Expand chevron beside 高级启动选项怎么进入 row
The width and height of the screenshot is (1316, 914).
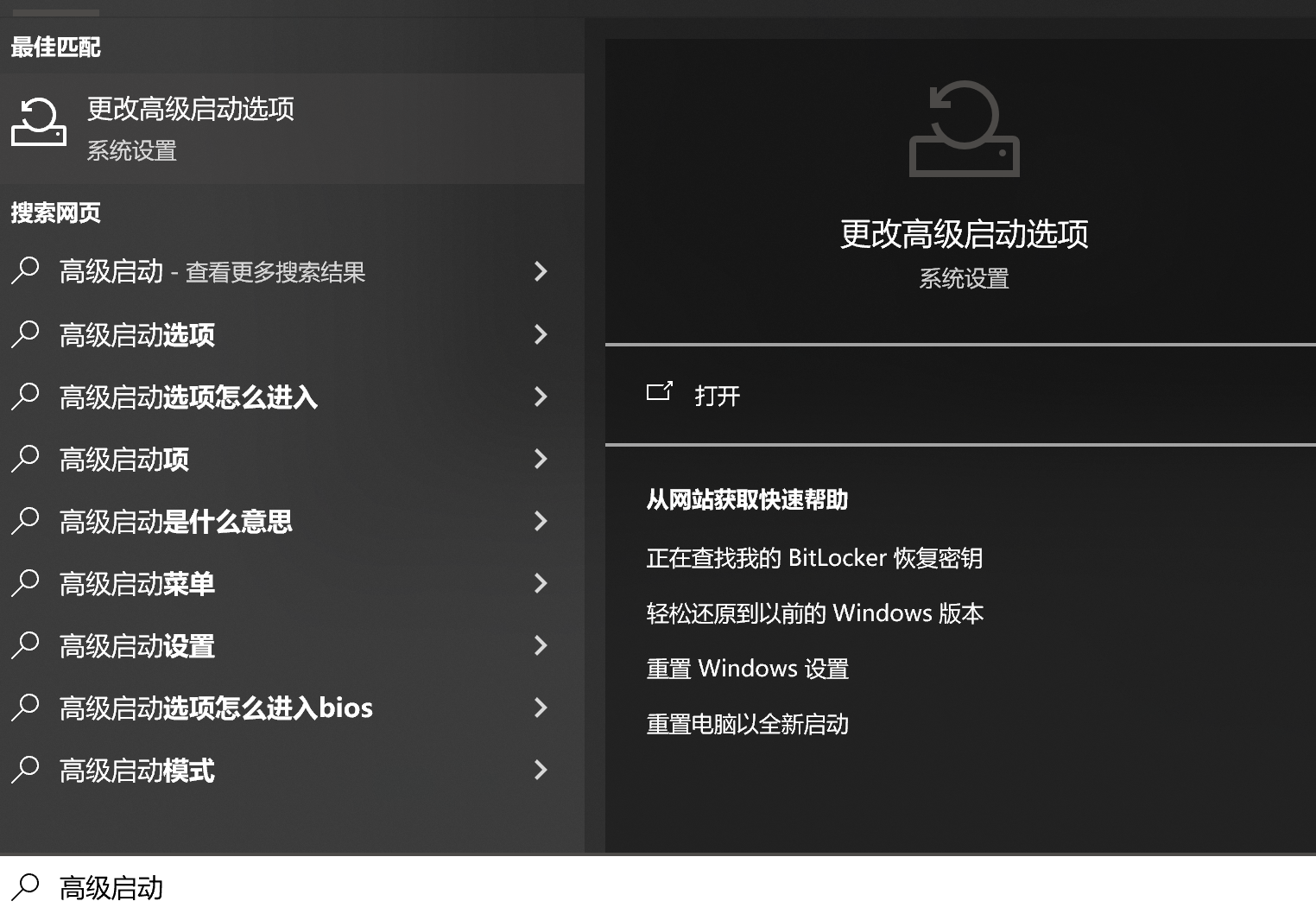pyautogui.click(x=541, y=397)
